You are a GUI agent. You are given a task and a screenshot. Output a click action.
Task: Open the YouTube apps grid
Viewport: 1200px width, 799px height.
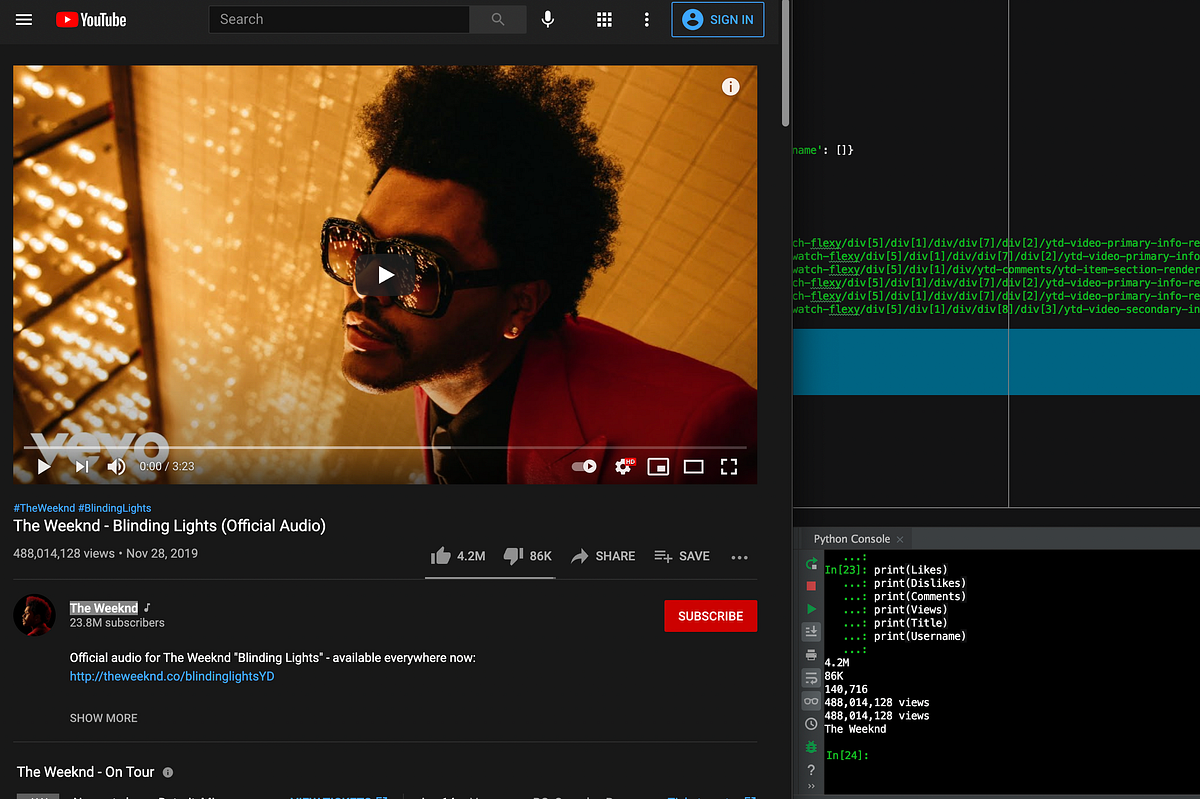(604, 19)
